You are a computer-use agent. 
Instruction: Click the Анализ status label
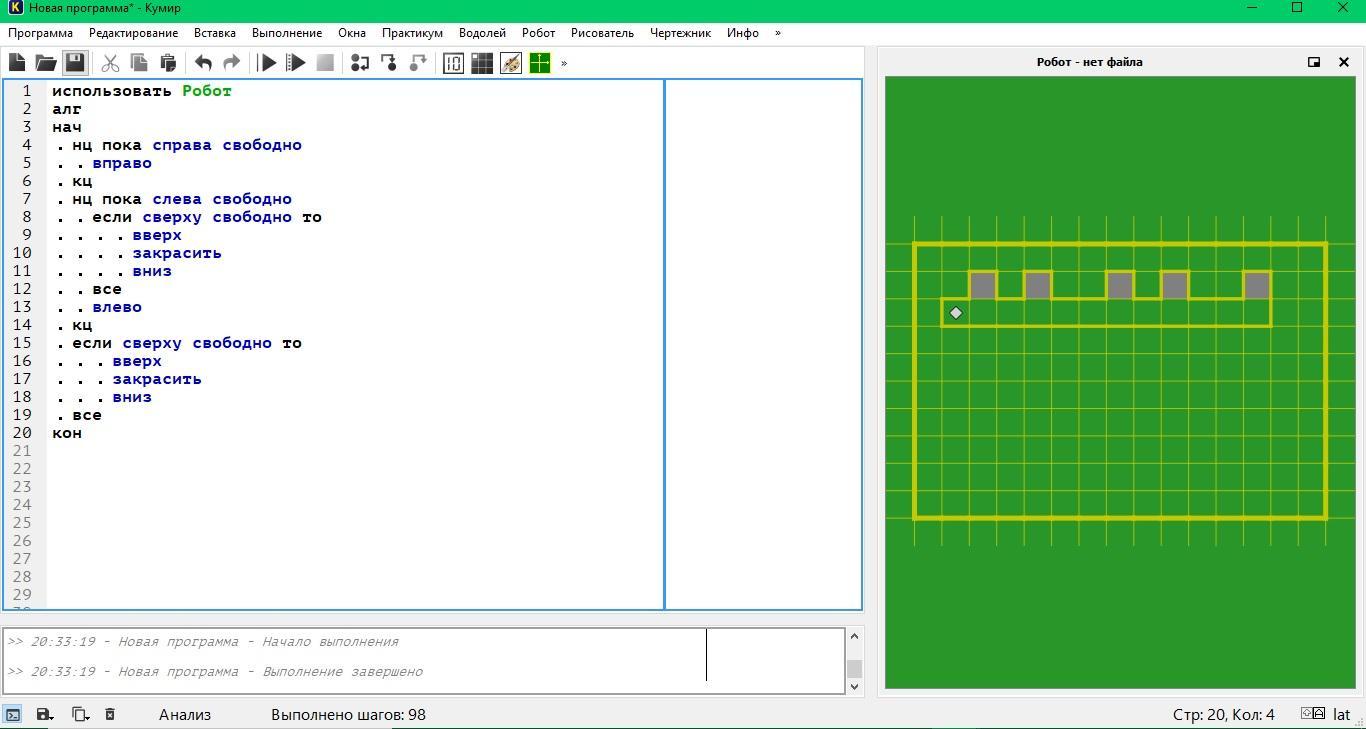pyautogui.click(x=185, y=714)
